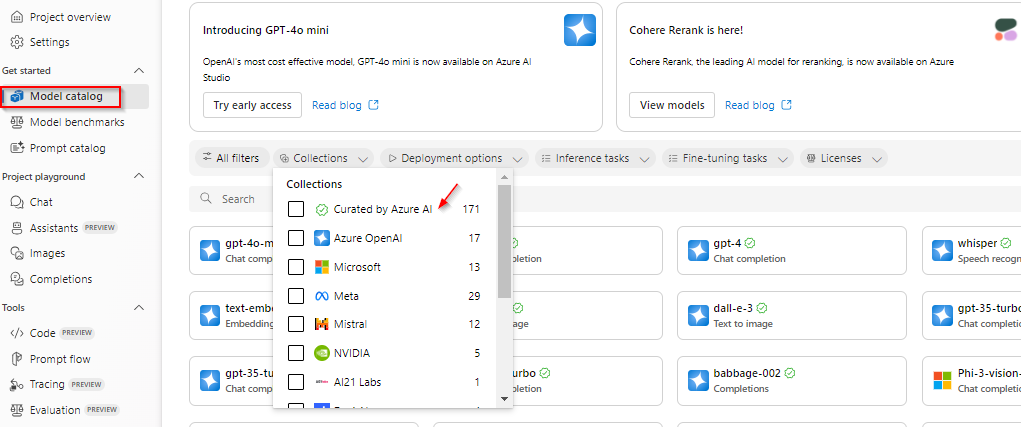
Task: Click the gpt-4 model card icon
Action: click(698, 251)
